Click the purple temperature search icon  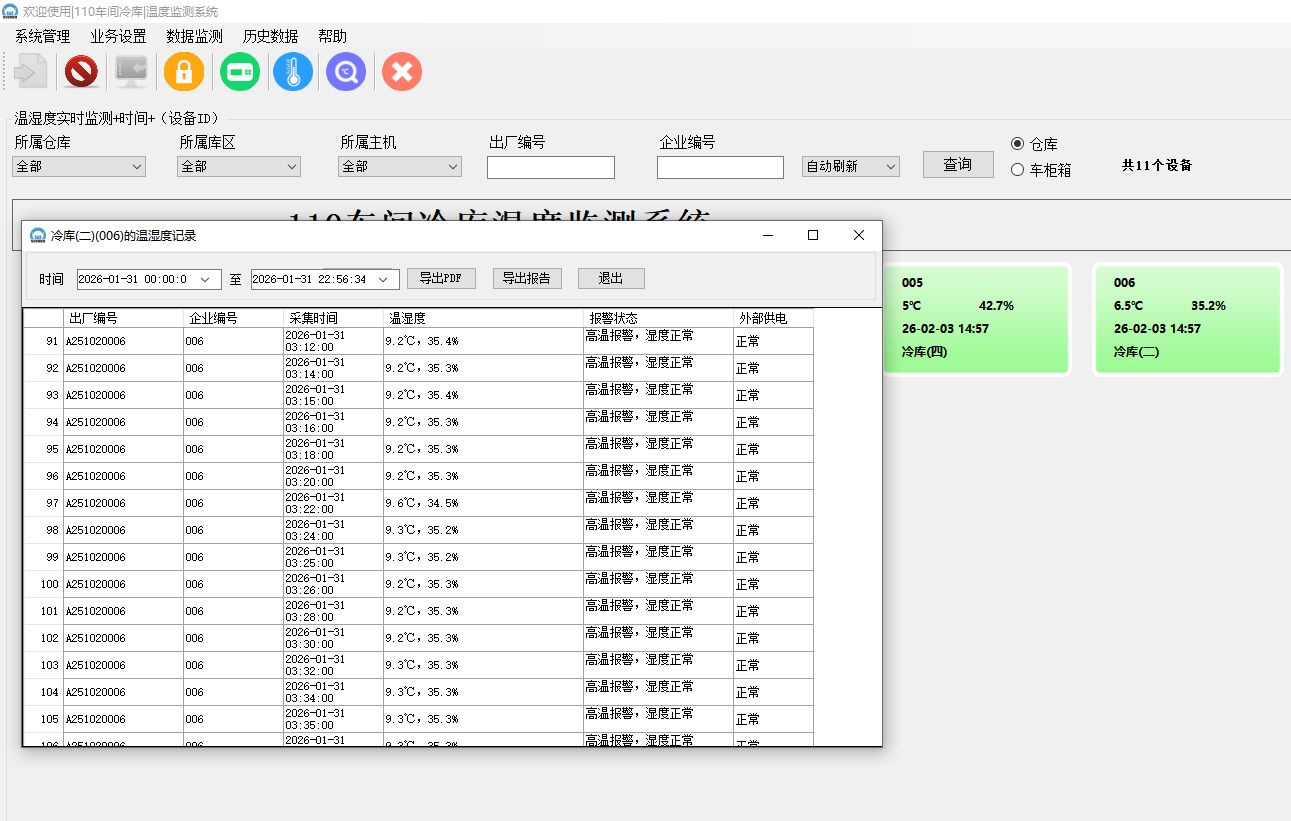[346, 72]
